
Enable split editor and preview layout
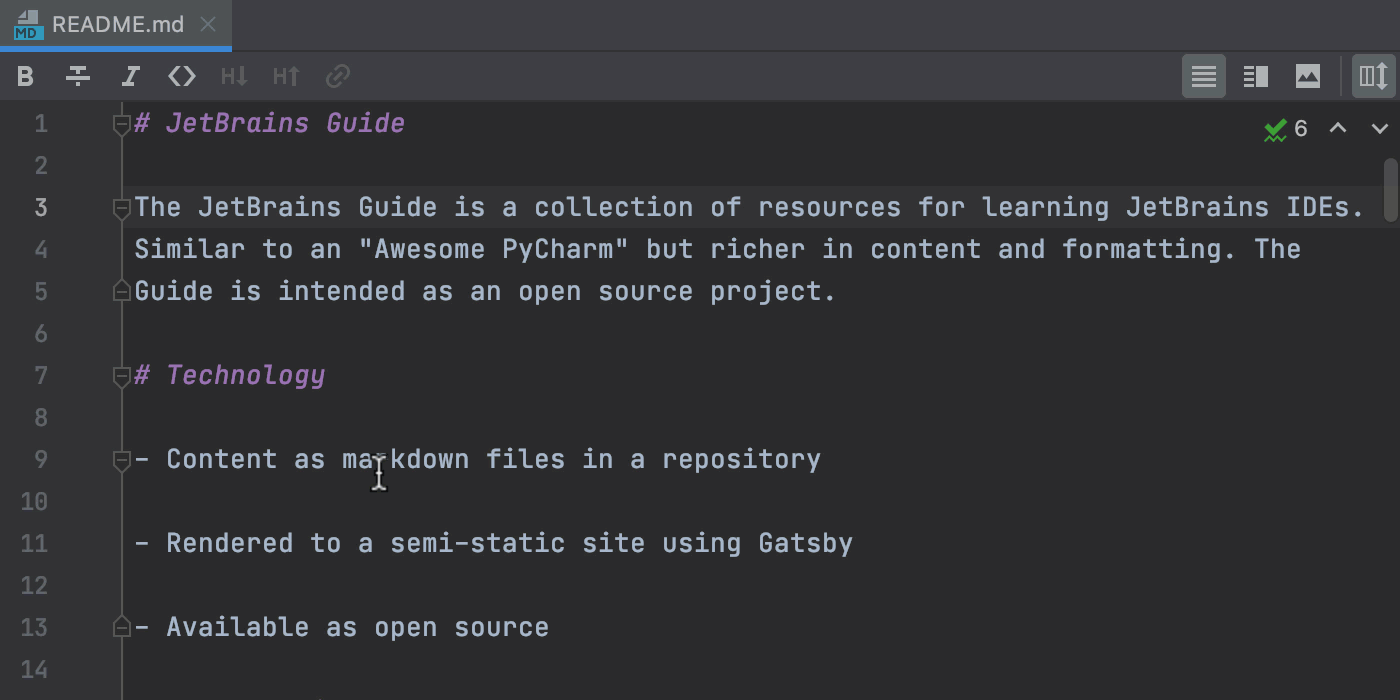1255,76
